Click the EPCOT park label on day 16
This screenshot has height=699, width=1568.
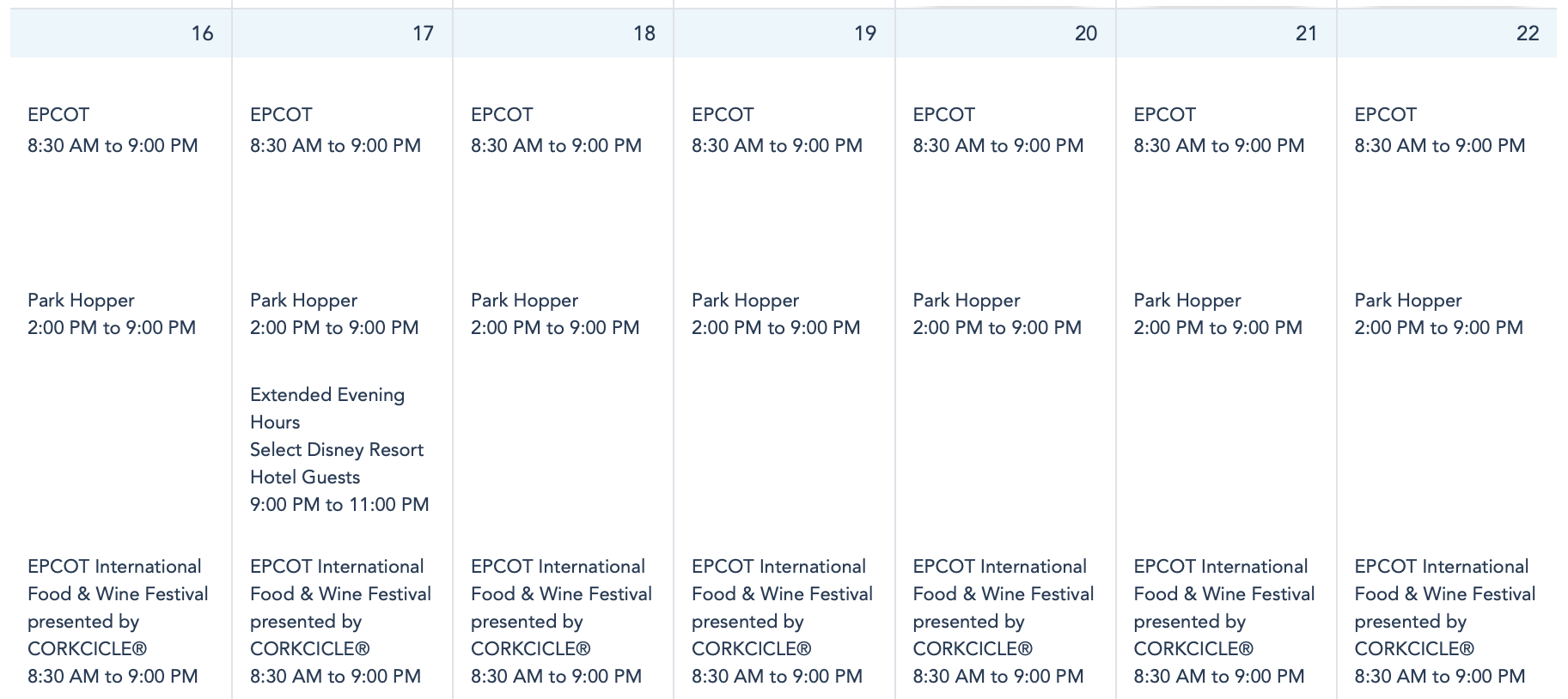(x=58, y=115)
